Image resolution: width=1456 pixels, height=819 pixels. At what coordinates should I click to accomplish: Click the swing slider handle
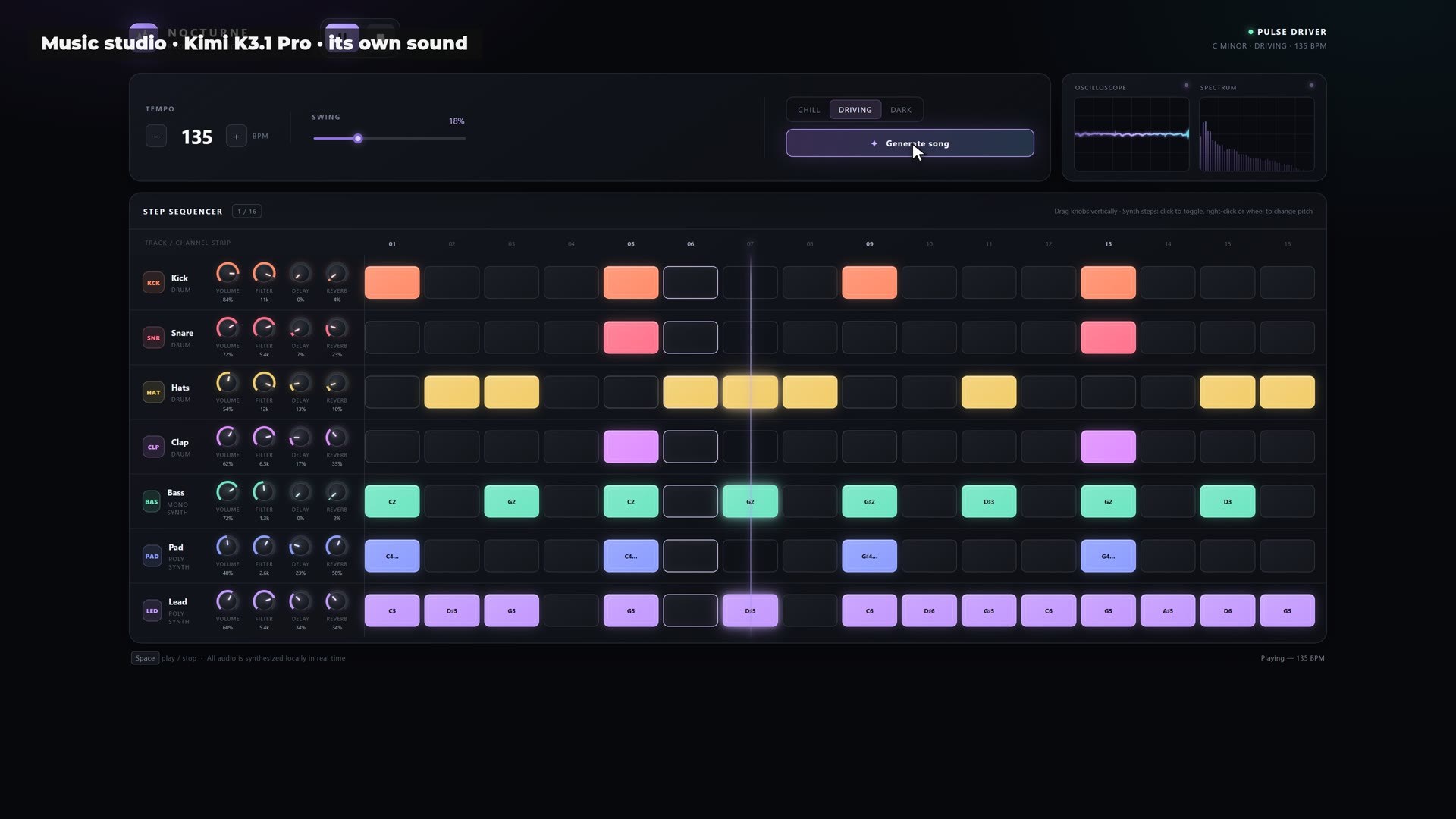(x=358, y=139)
